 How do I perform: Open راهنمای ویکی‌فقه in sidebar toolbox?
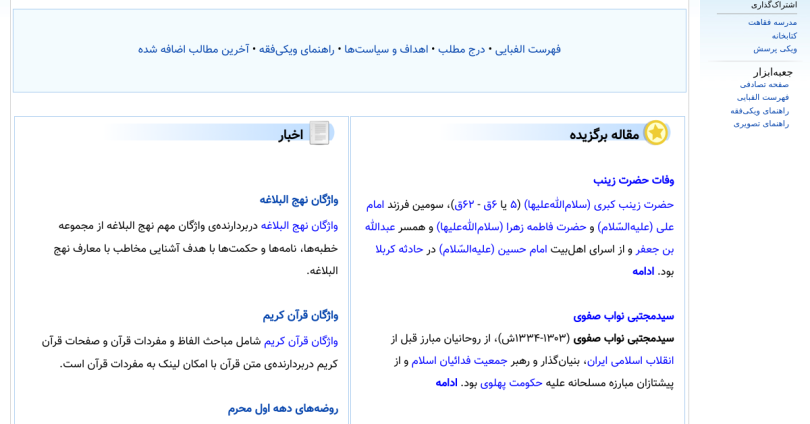(x=759, y=111)
